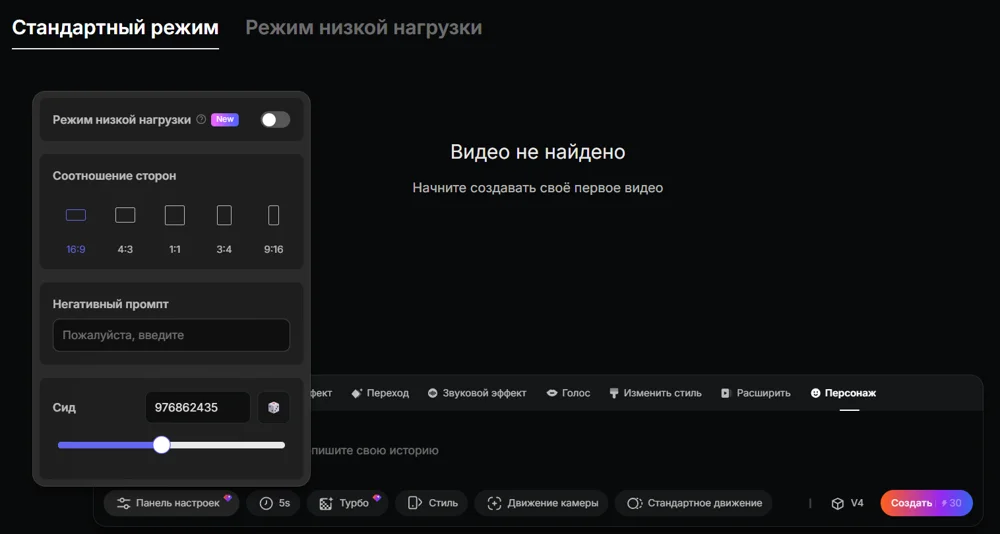
Task: Click the Создать button
Action: coord(927,503)
